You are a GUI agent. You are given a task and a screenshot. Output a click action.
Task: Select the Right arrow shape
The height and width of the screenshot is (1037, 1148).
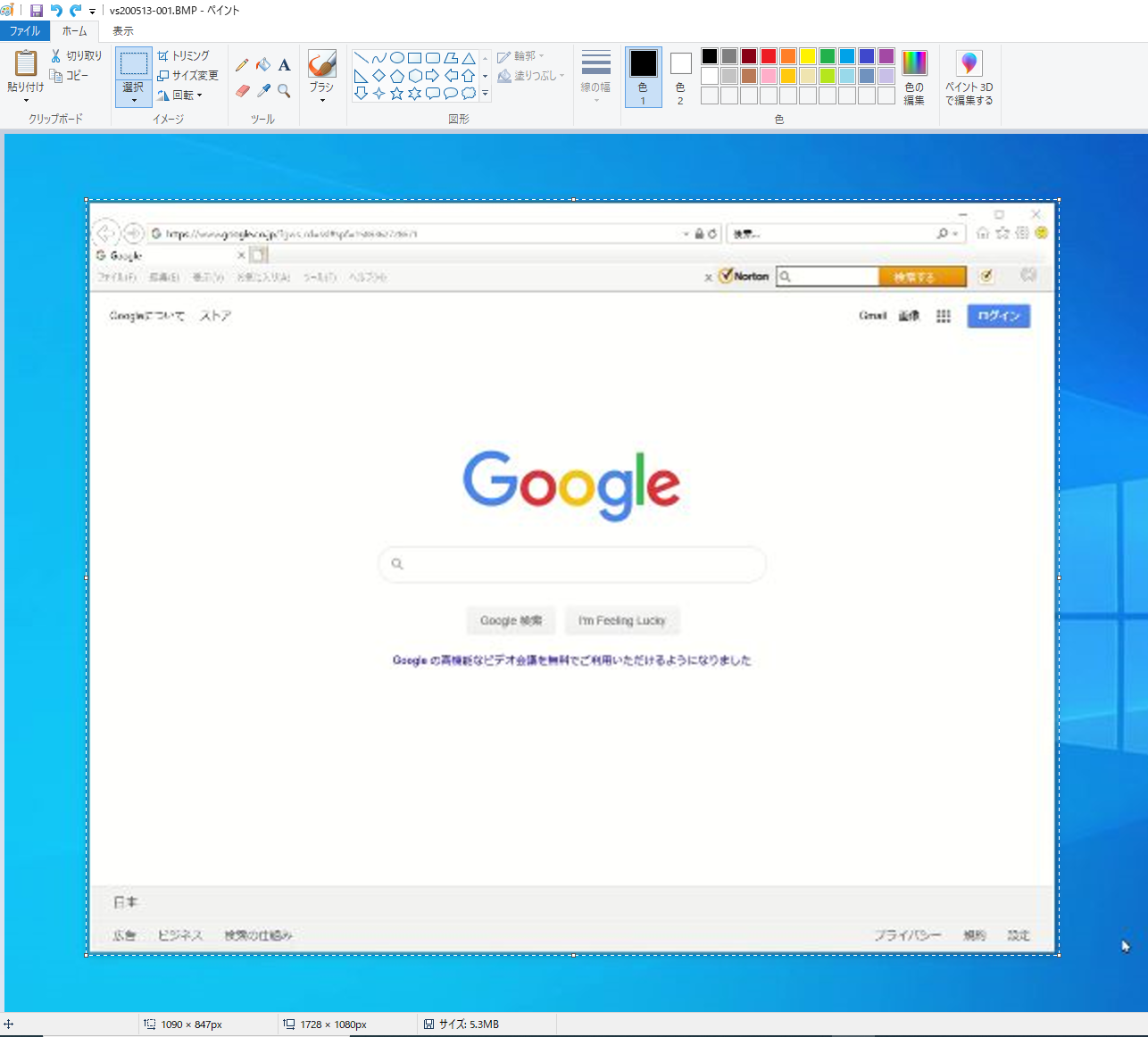(x=433, y=76)
